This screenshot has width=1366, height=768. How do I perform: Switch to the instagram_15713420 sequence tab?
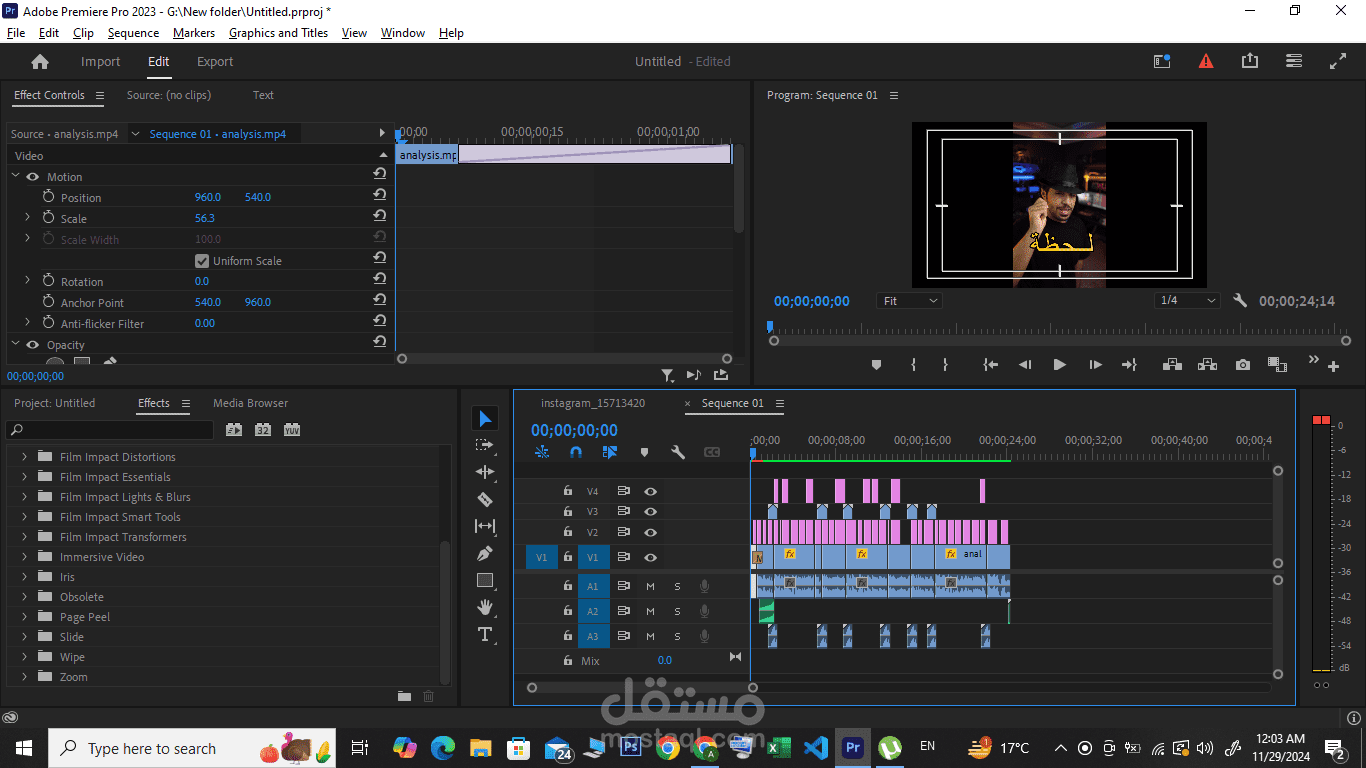point(593,403)
